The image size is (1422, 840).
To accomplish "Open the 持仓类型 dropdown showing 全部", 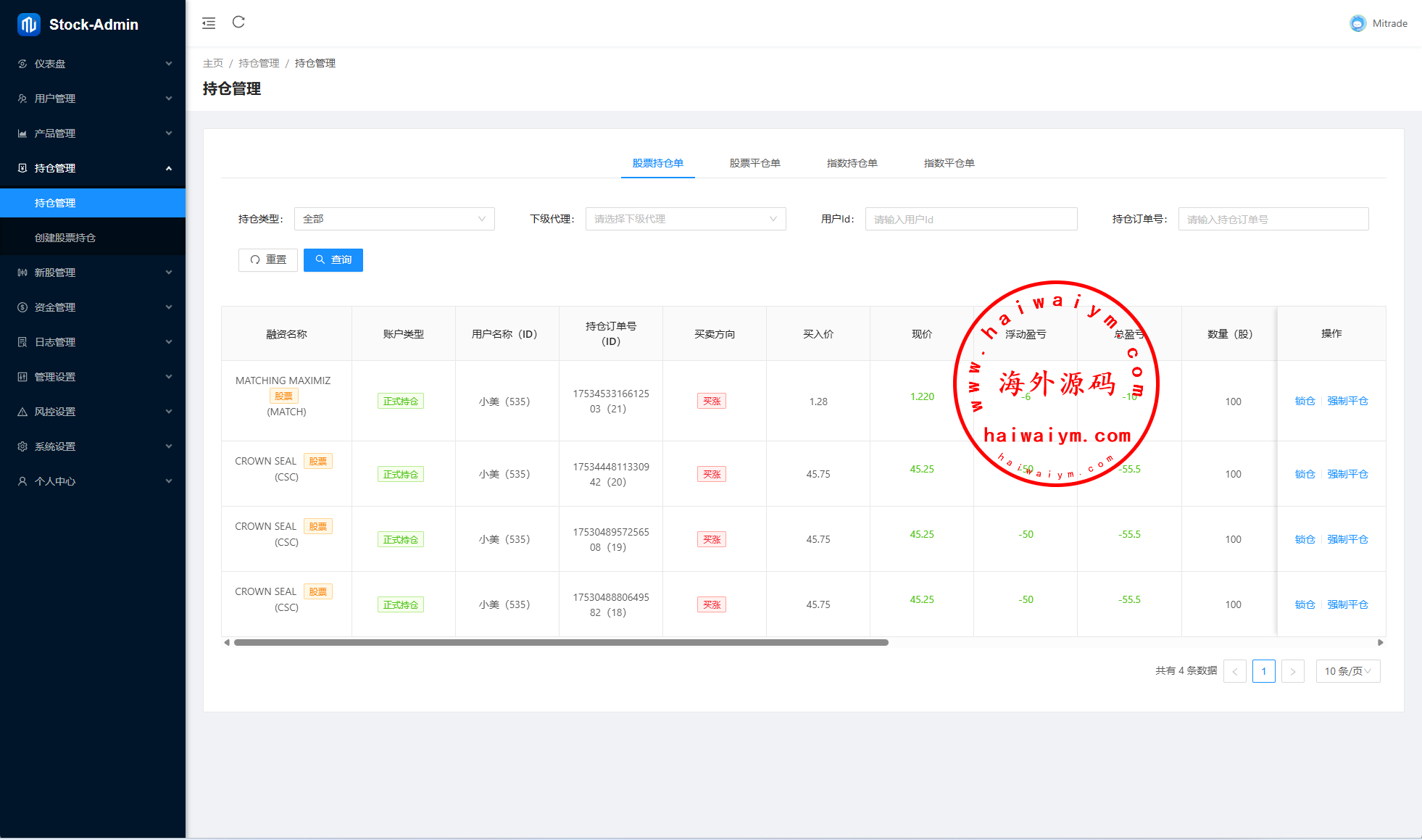I will coord(394,219).
